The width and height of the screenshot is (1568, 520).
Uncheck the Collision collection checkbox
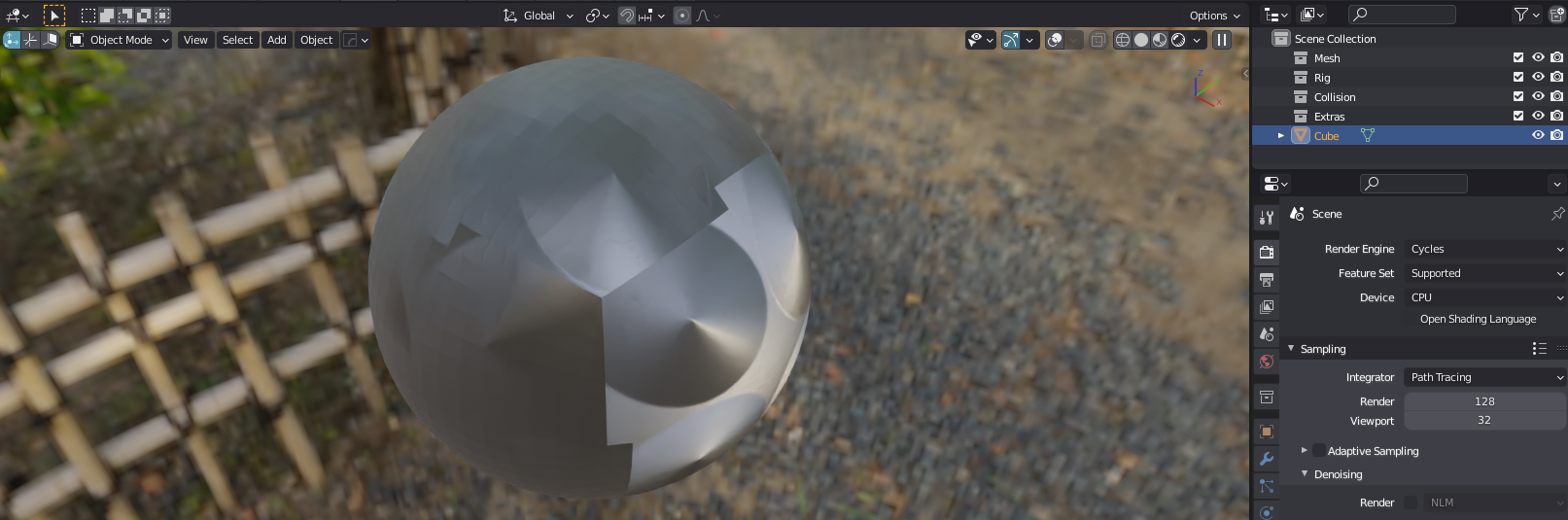[1518, 97]
